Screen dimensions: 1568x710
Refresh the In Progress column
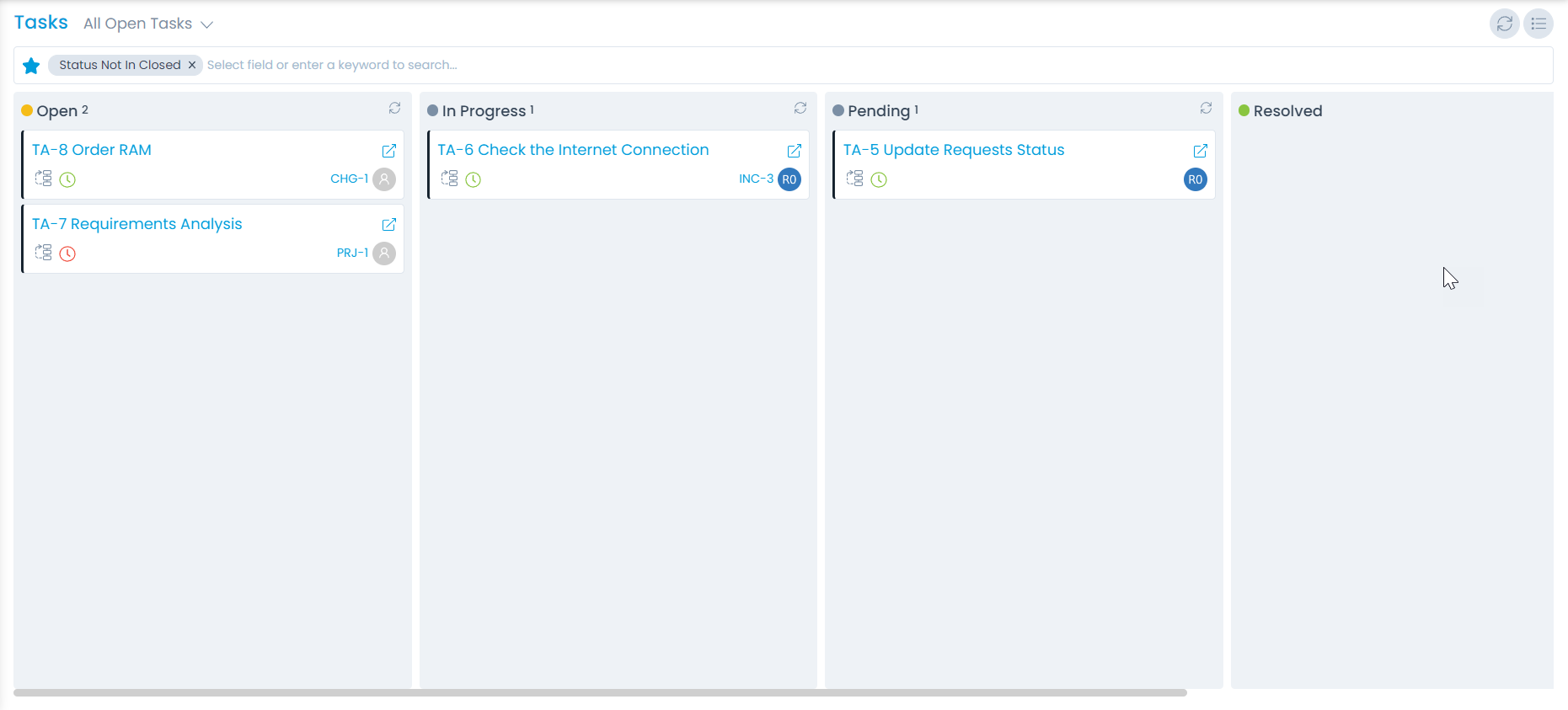[800, 109]
